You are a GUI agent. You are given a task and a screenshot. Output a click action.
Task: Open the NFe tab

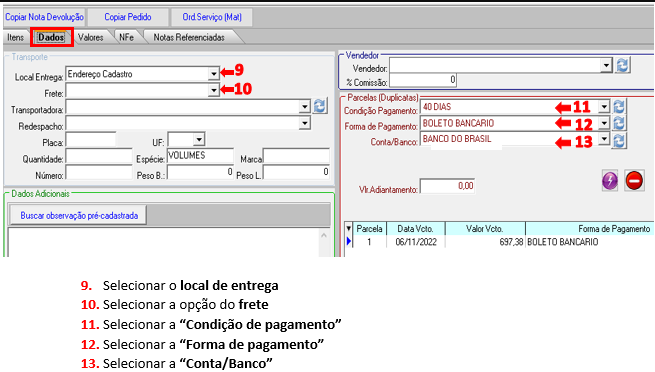(127, 37)
